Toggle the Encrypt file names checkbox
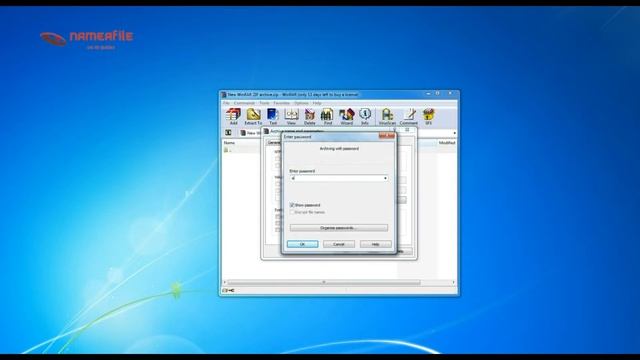The height and width of the screenshot is (360, 640). pos(292,212)
